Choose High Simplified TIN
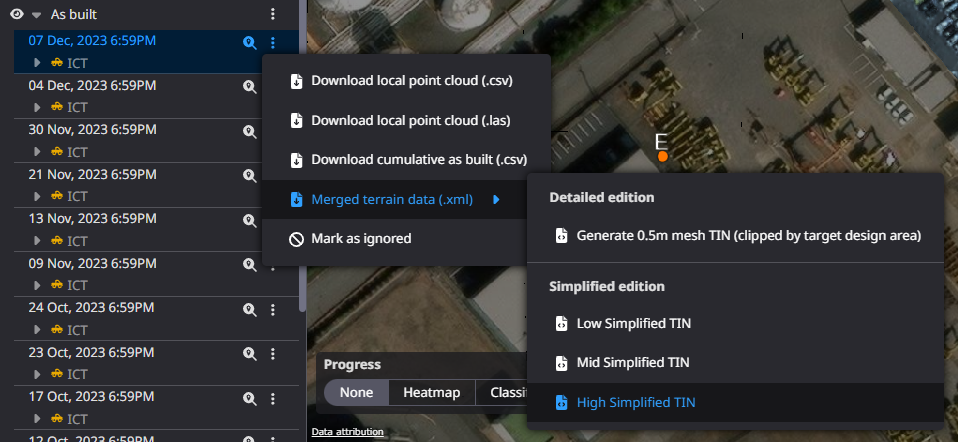958x442 pixels. tap(736, 402)
